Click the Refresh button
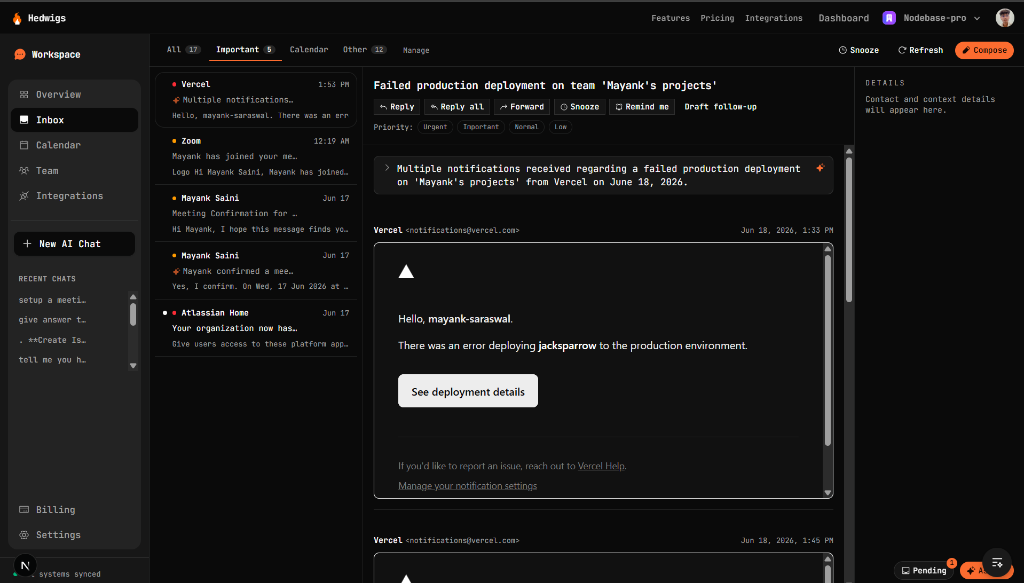This screenshot has width=1024, height=583. (920, 50)
